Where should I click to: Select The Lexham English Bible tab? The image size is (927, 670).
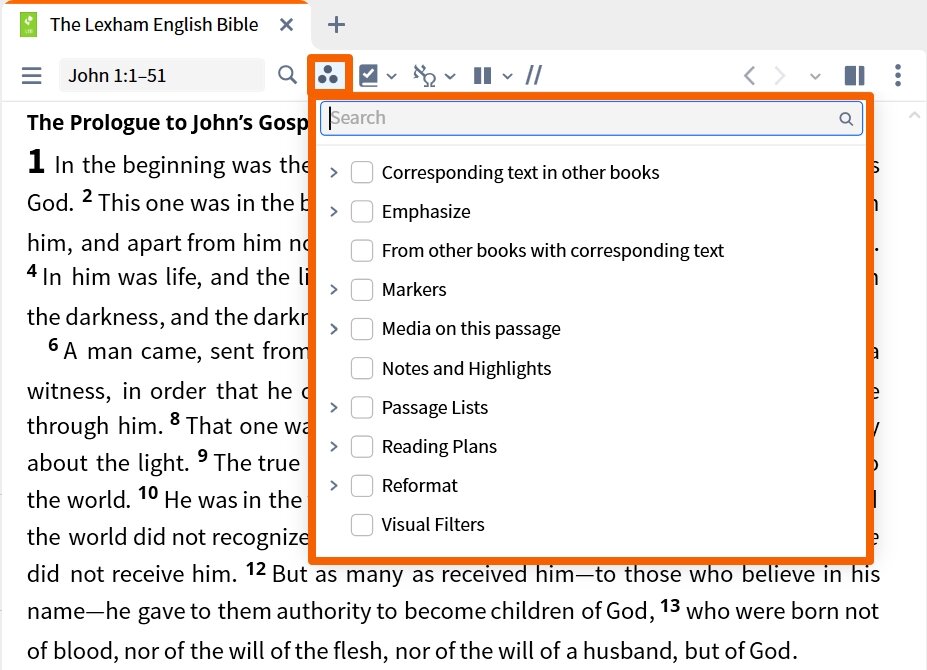coord(154,25)
